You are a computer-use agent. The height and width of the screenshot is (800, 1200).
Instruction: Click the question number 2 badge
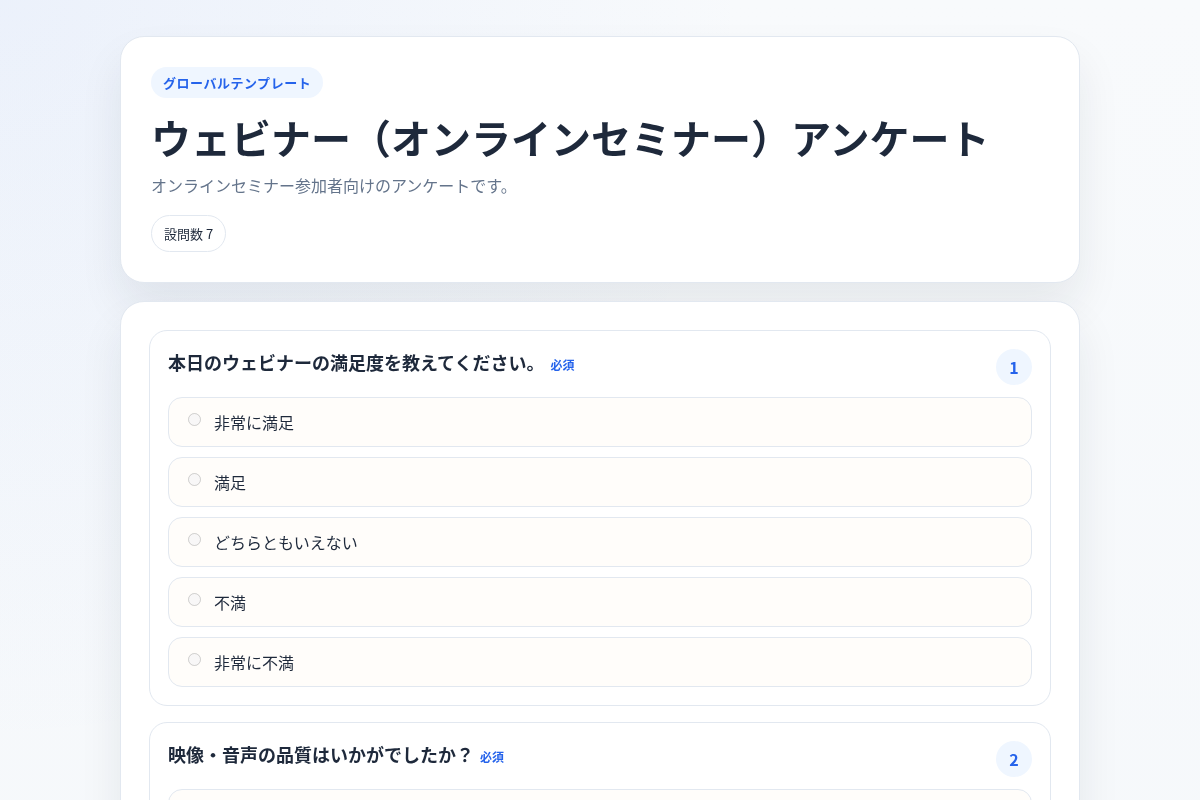(1014, 759)
